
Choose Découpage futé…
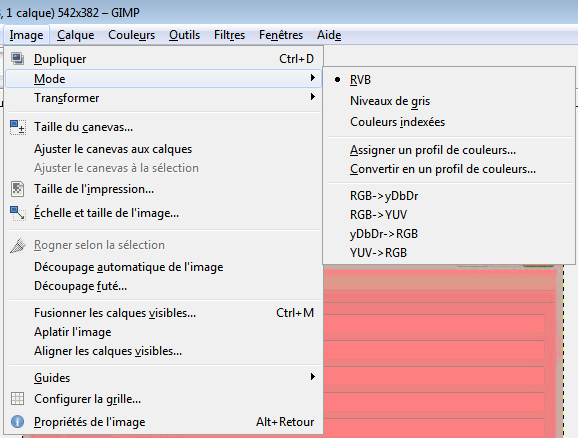point(164,286)
